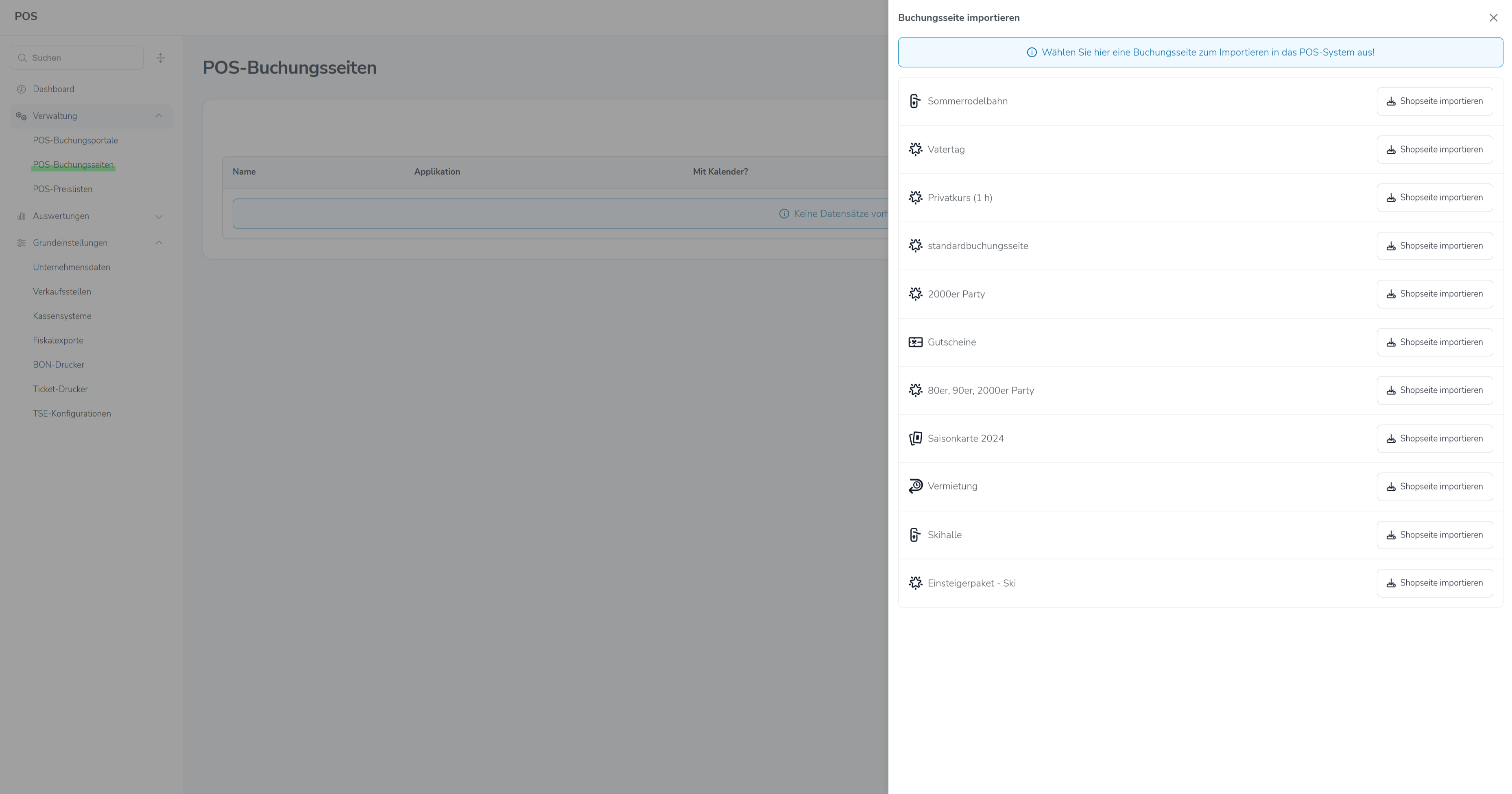Click the Vatertag badge icon
The width and height of the screenshot is (1512, 794).
click(915, 150)
